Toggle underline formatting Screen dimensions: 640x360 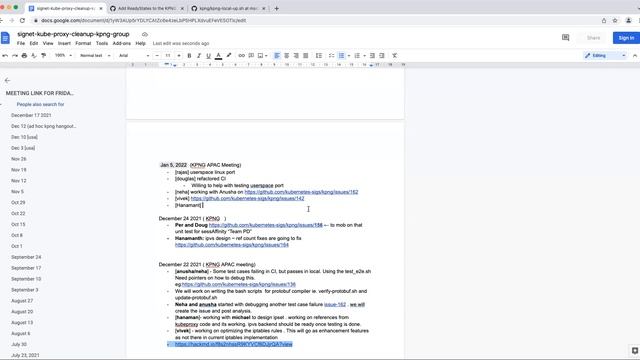(x=208, y=56)
